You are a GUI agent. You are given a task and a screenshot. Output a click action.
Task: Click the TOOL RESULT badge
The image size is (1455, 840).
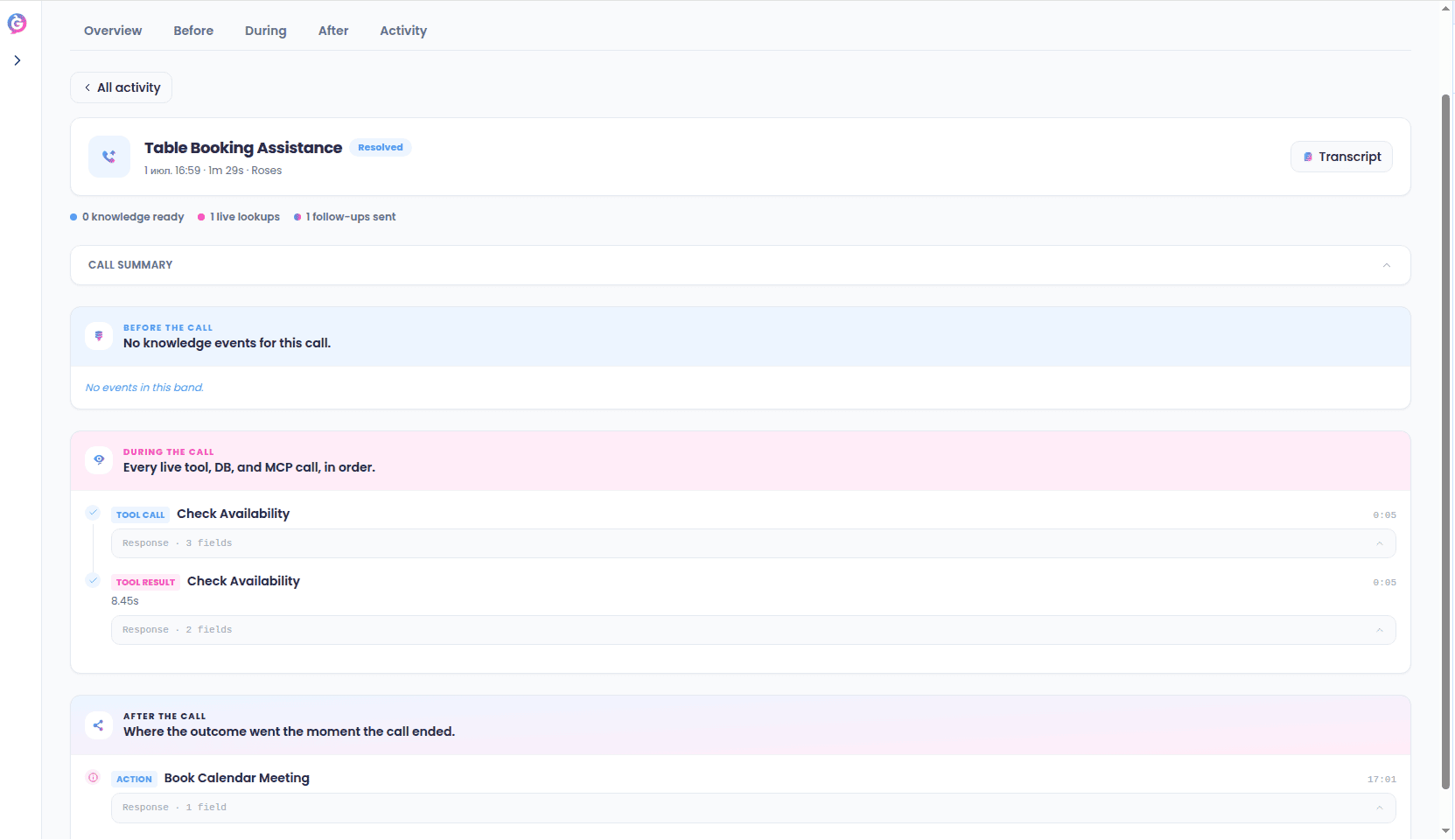click(x=145, y=582)
